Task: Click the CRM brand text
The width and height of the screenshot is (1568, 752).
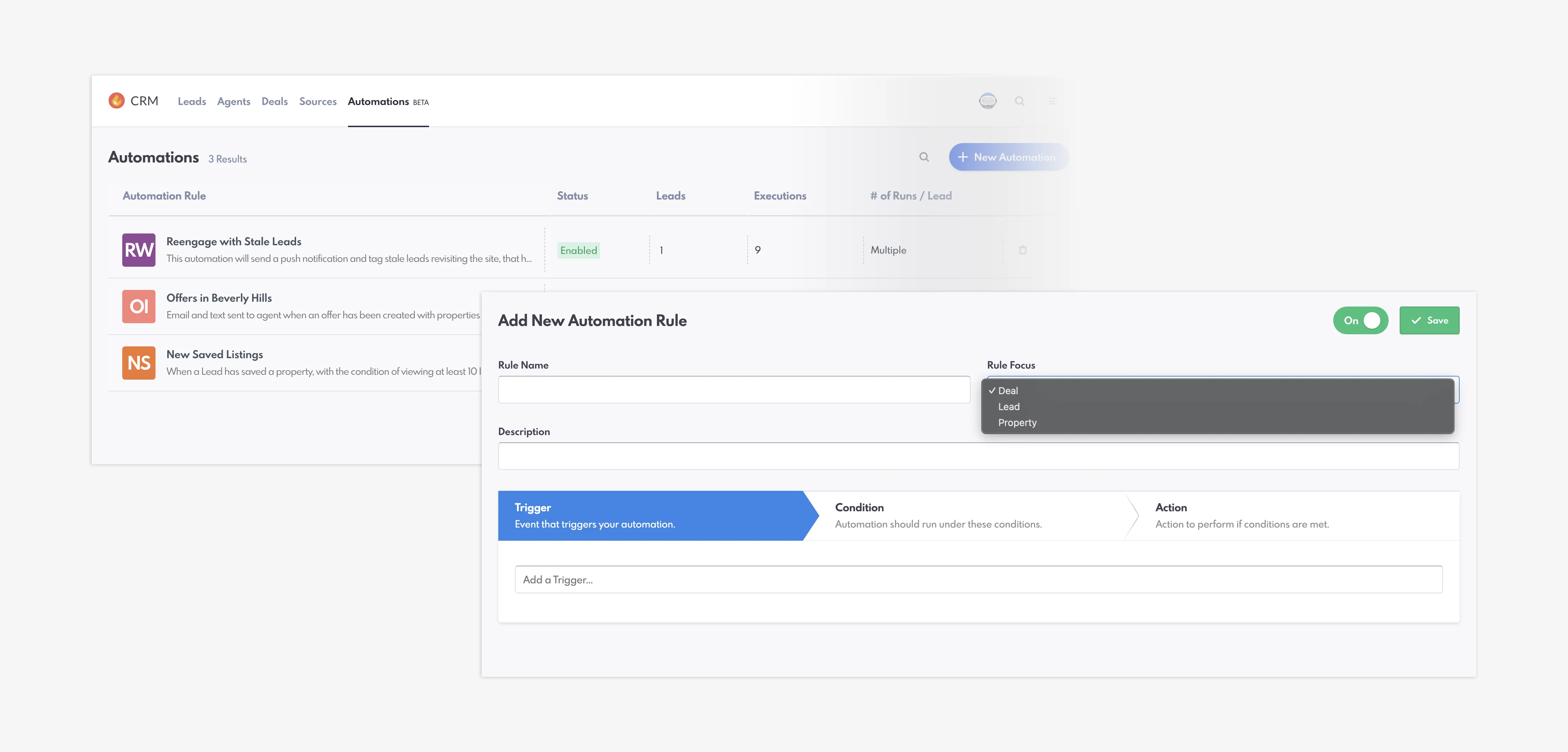Action: pos(144,101)
